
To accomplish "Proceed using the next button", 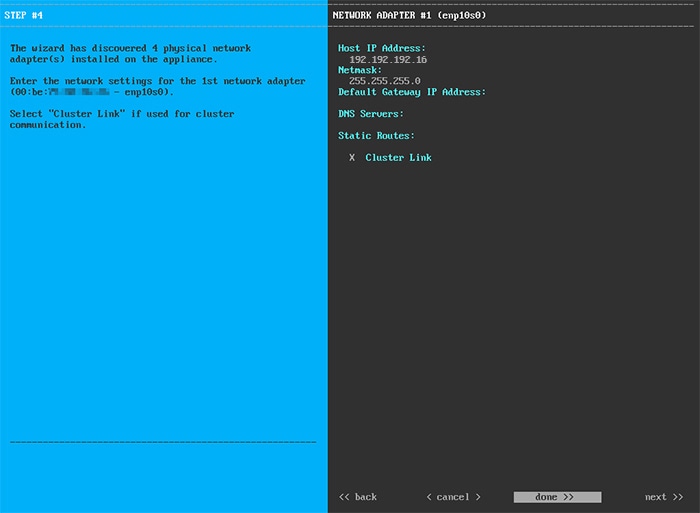I will pos(664,497).
